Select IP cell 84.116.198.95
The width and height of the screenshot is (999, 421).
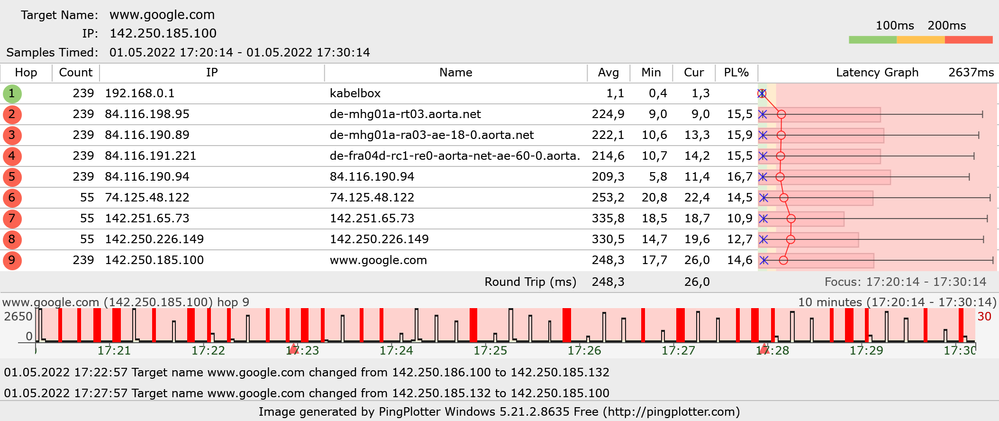click(147, 115)
